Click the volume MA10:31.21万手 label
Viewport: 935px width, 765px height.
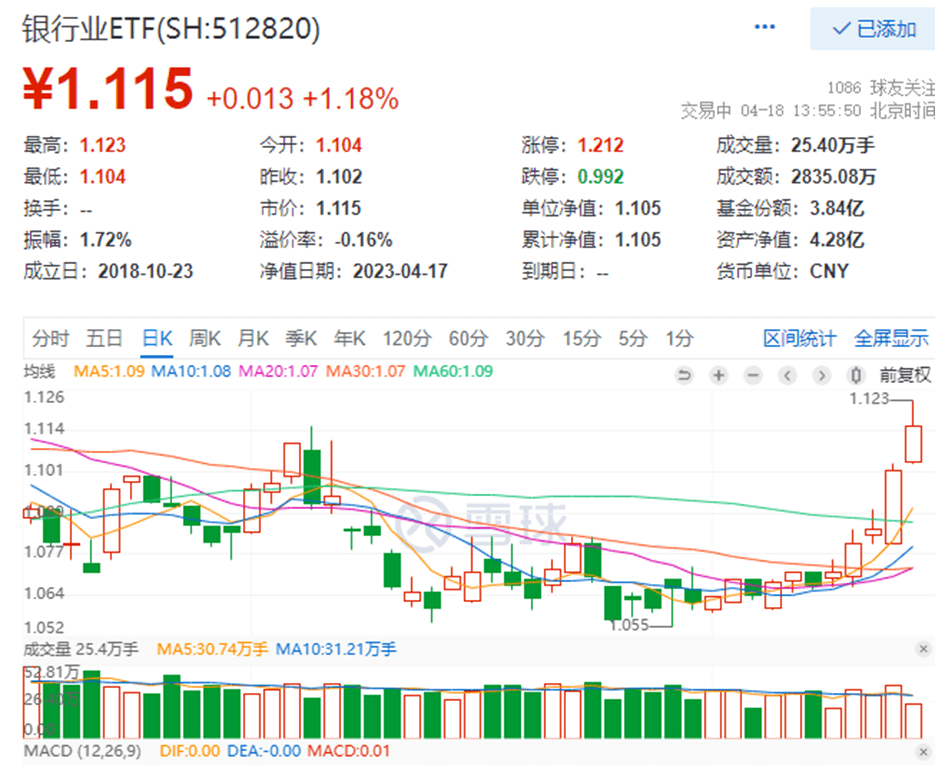tap(336, 649)
